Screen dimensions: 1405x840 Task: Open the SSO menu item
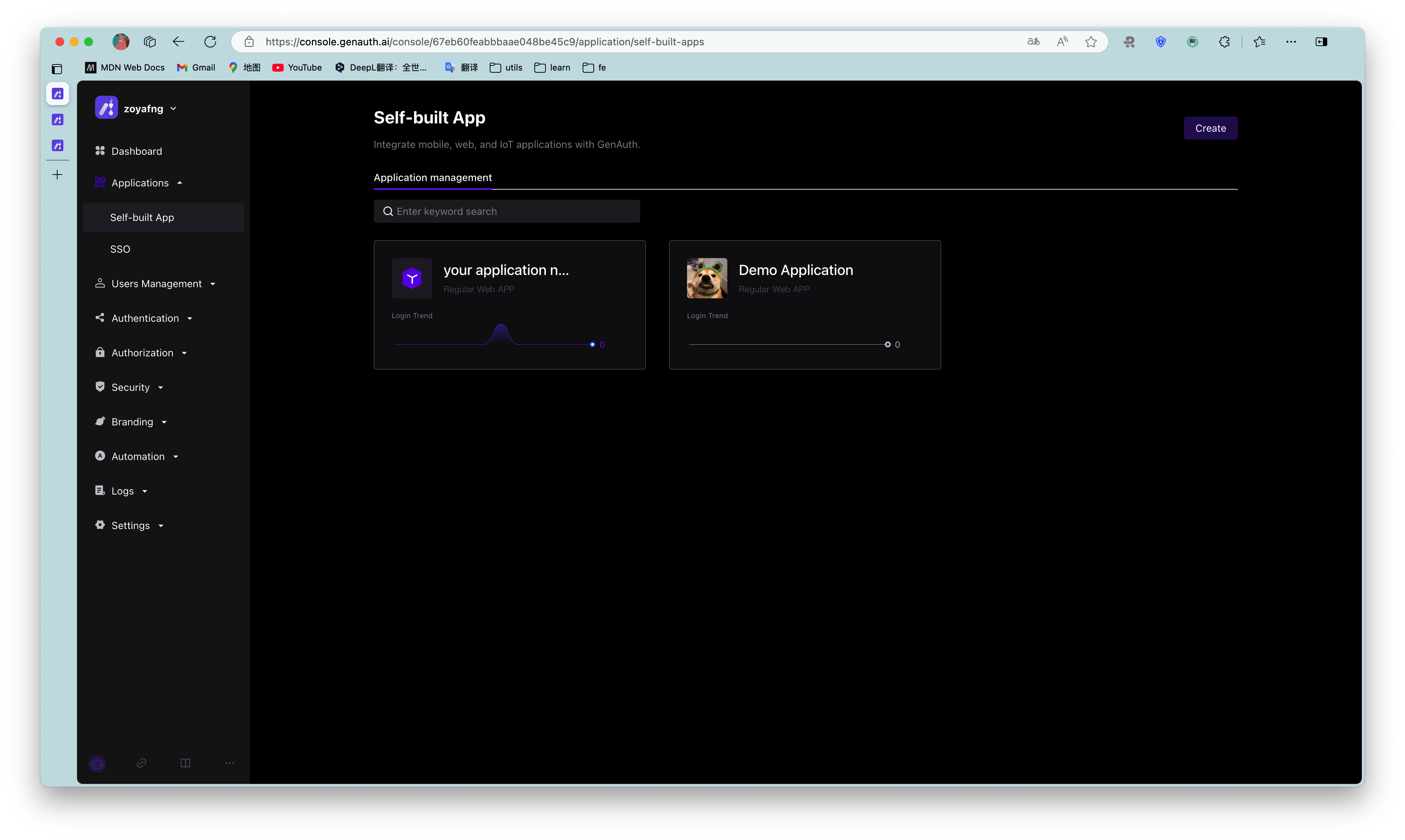120,249
